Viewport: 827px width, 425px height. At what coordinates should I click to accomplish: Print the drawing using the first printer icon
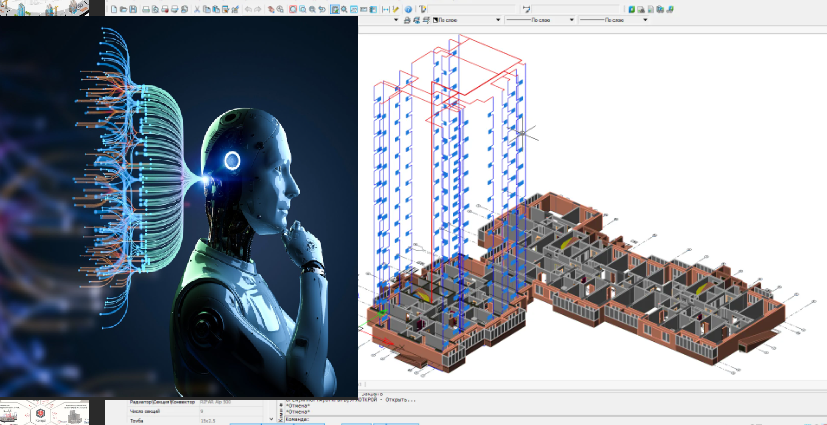pyautogui.click(x=146, y=9)
